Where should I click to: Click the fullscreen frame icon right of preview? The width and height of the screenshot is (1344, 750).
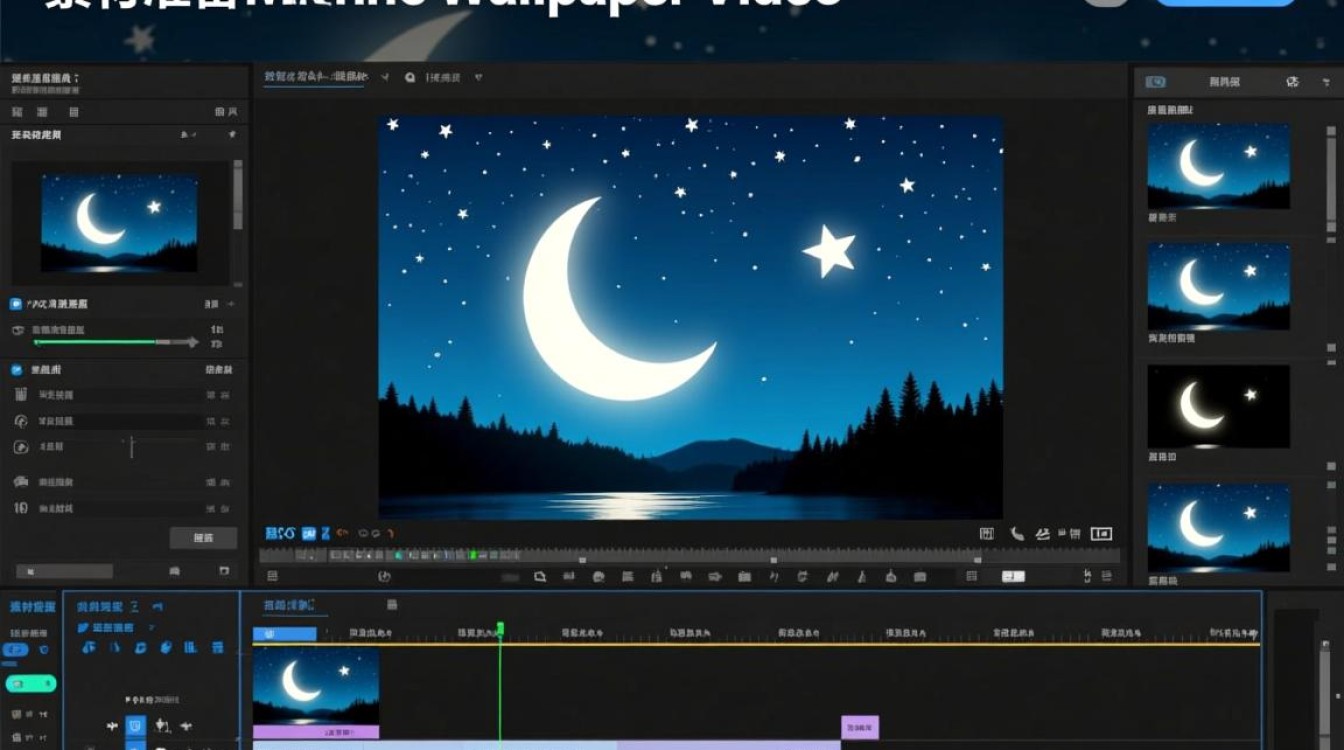click(1101, 534)
